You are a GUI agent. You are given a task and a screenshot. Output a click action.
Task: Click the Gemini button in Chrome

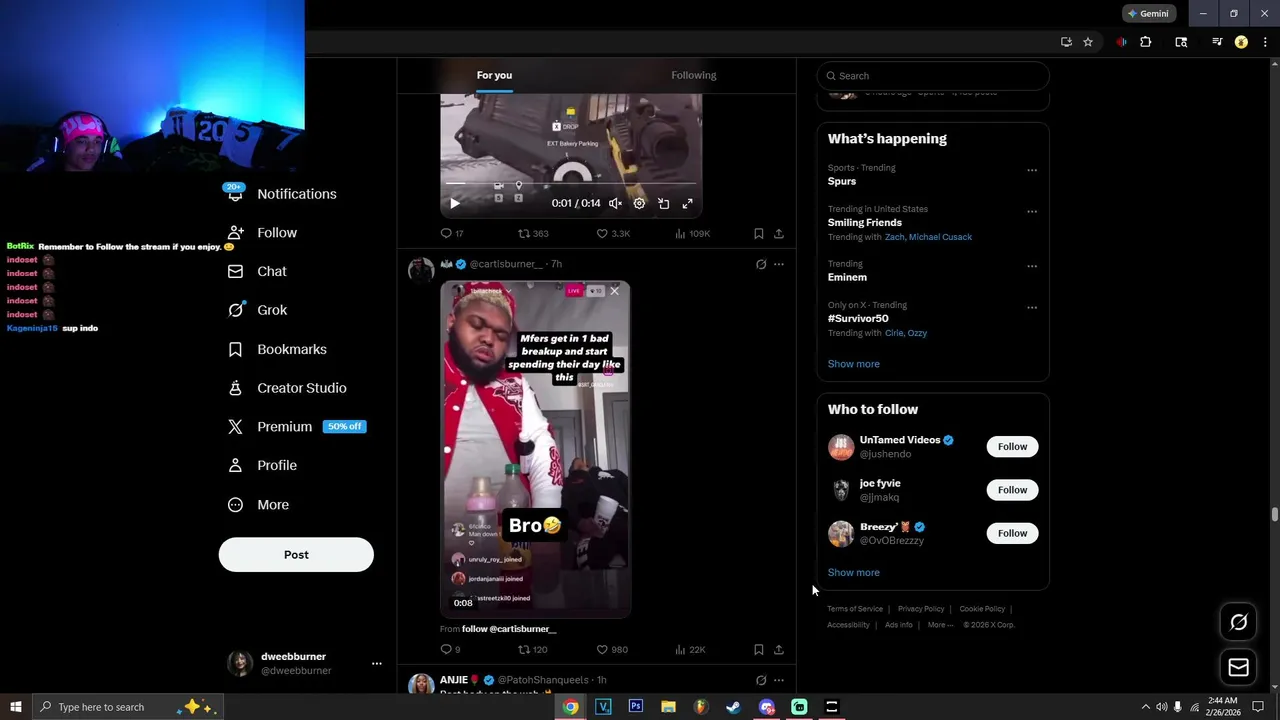1148,14
